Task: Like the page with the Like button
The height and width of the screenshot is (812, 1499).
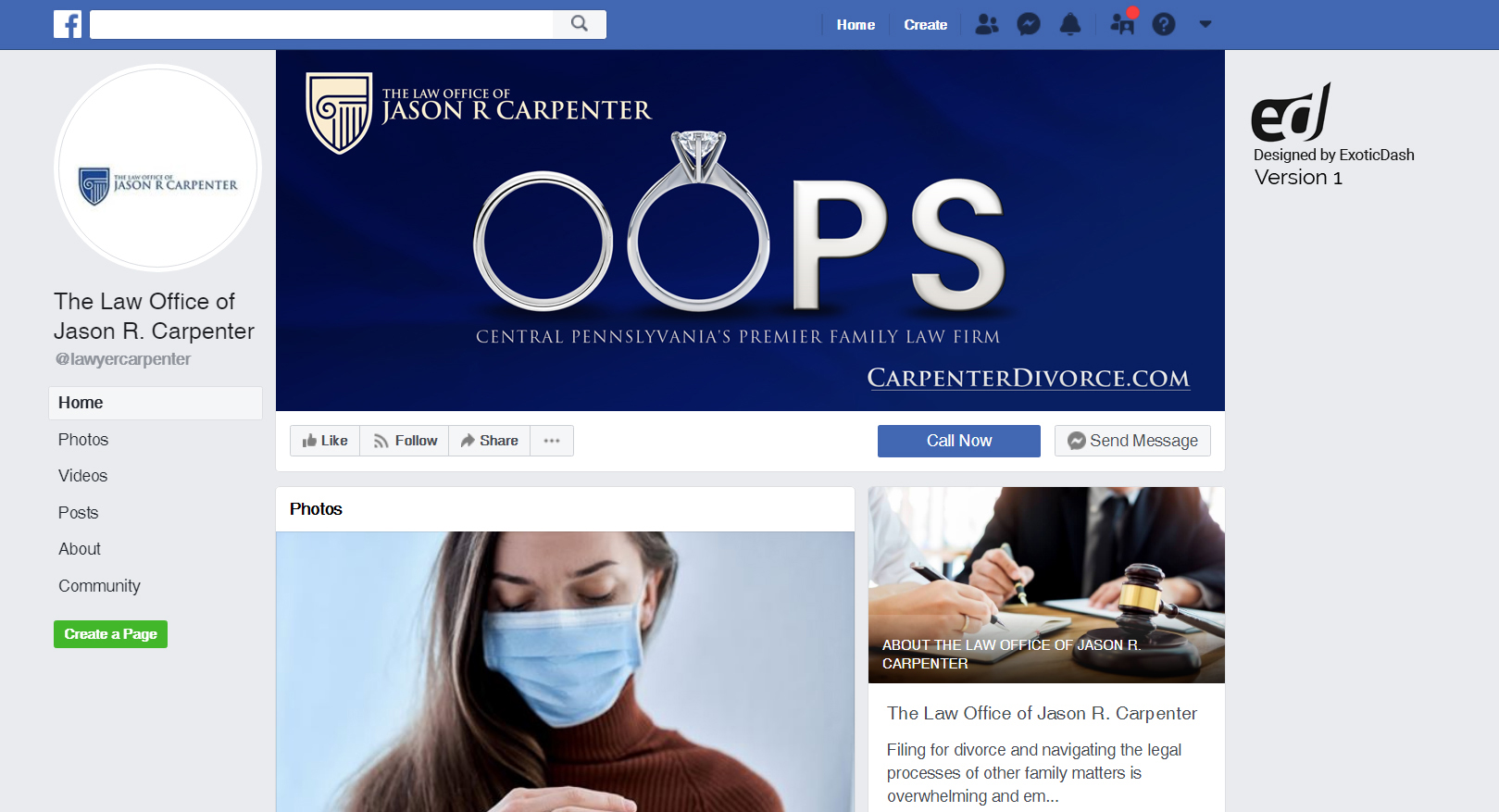Action: point(325,441)
